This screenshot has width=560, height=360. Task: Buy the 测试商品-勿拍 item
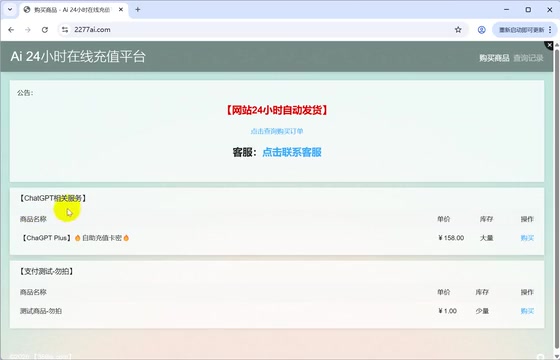click(527, 311)
